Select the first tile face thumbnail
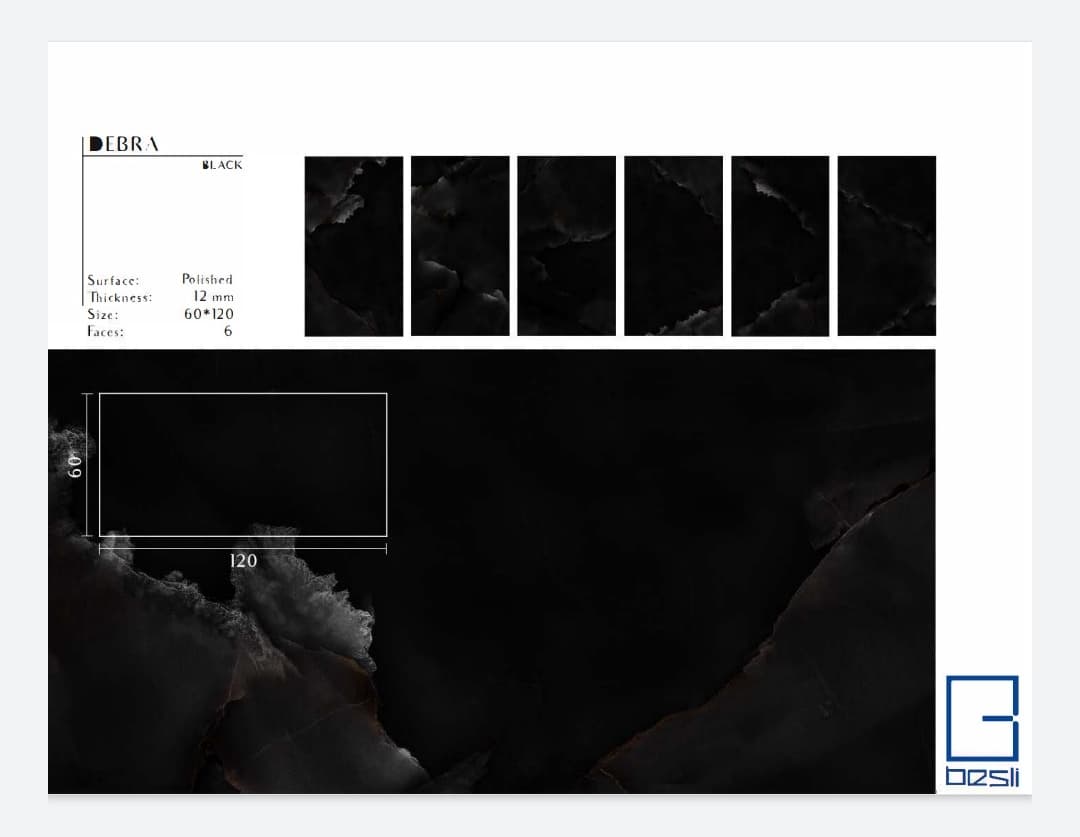 [x=354, y=246]
